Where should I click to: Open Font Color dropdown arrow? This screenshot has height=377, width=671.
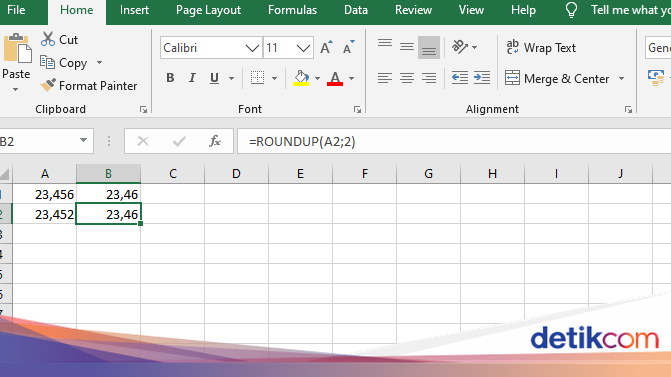click(352, 78)
